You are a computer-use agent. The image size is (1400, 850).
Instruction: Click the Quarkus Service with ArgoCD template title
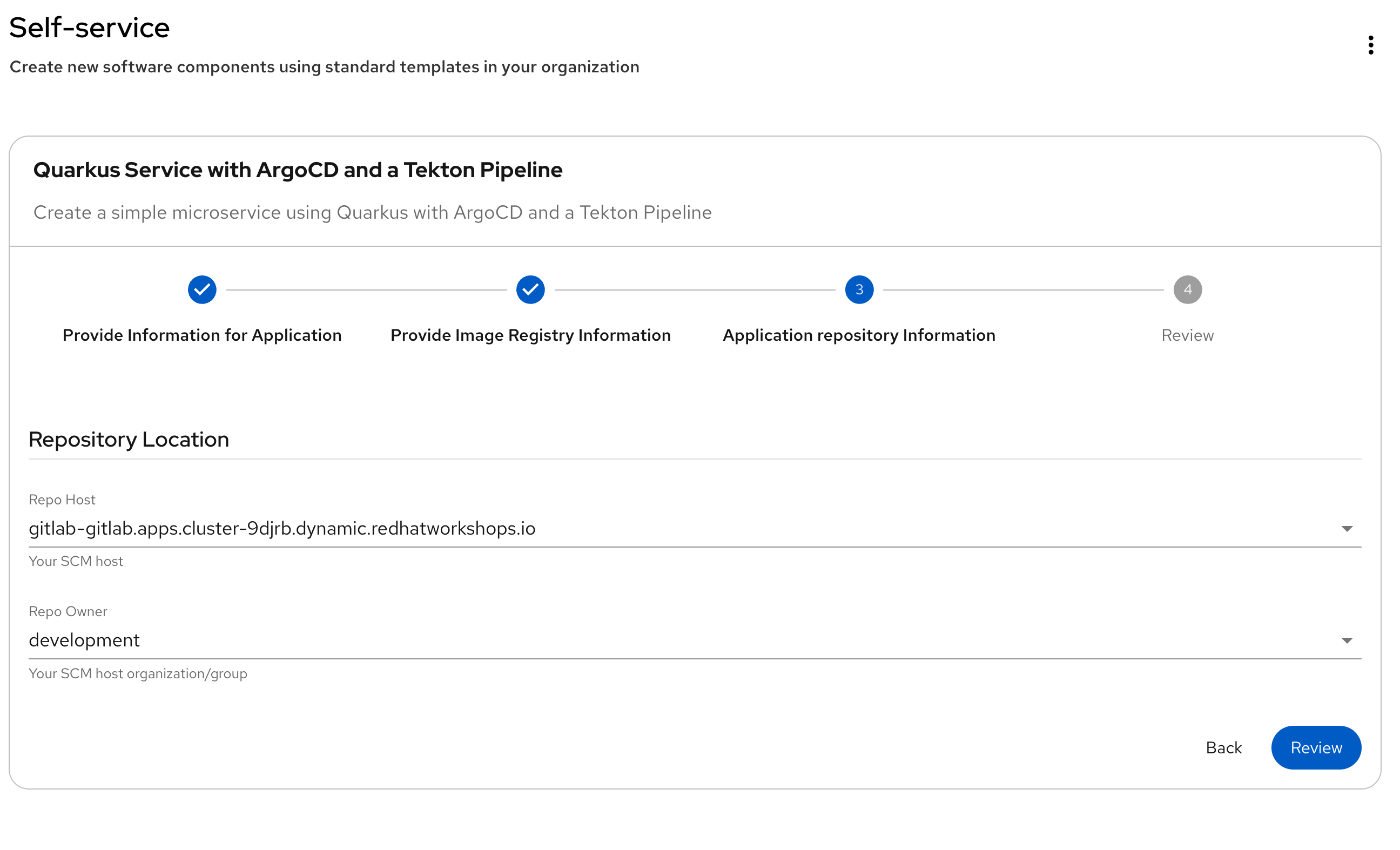[x=298, y=170]
